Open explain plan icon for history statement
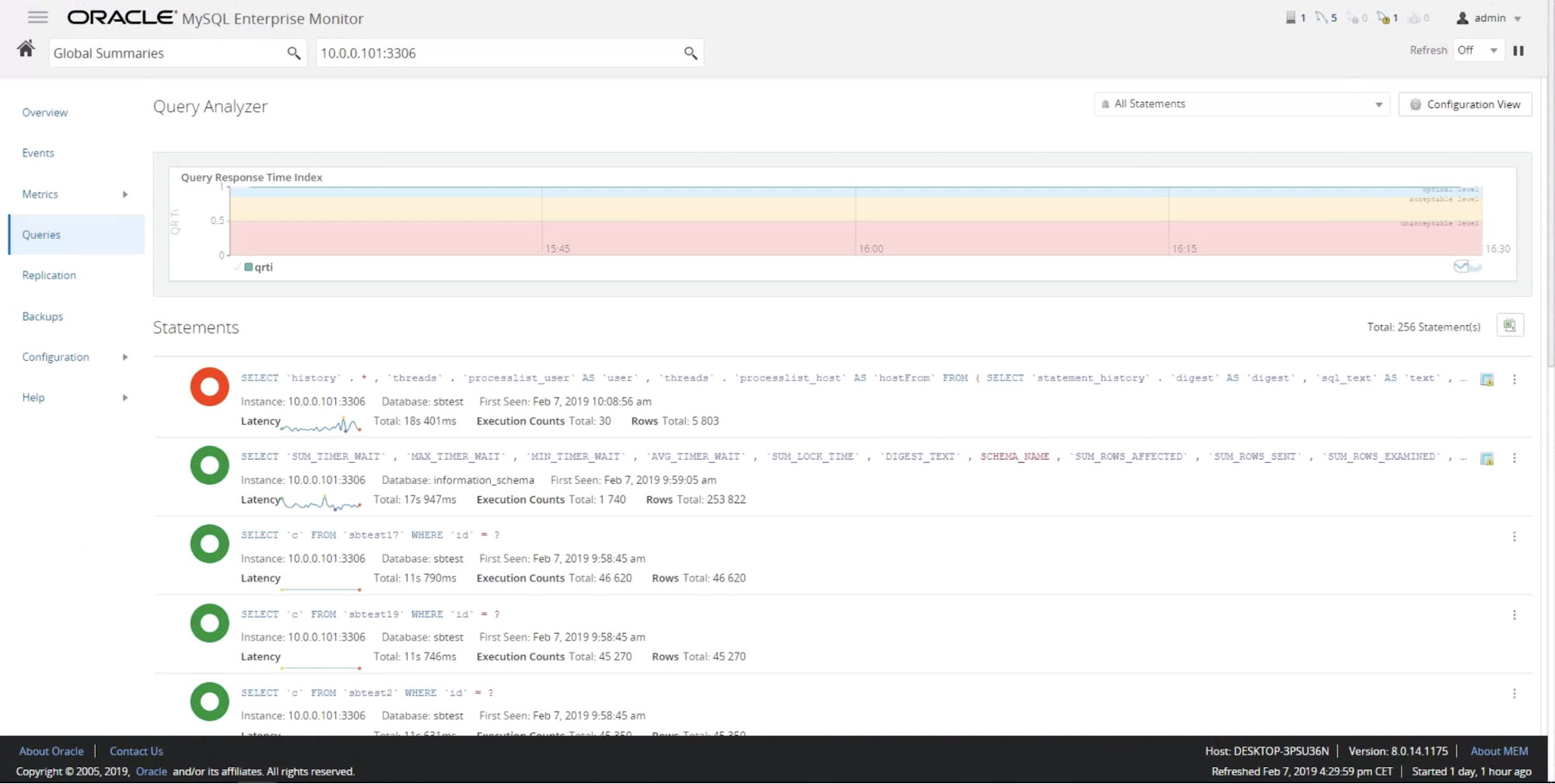This screenshot has width=1555, height=784. point(1487,380)
